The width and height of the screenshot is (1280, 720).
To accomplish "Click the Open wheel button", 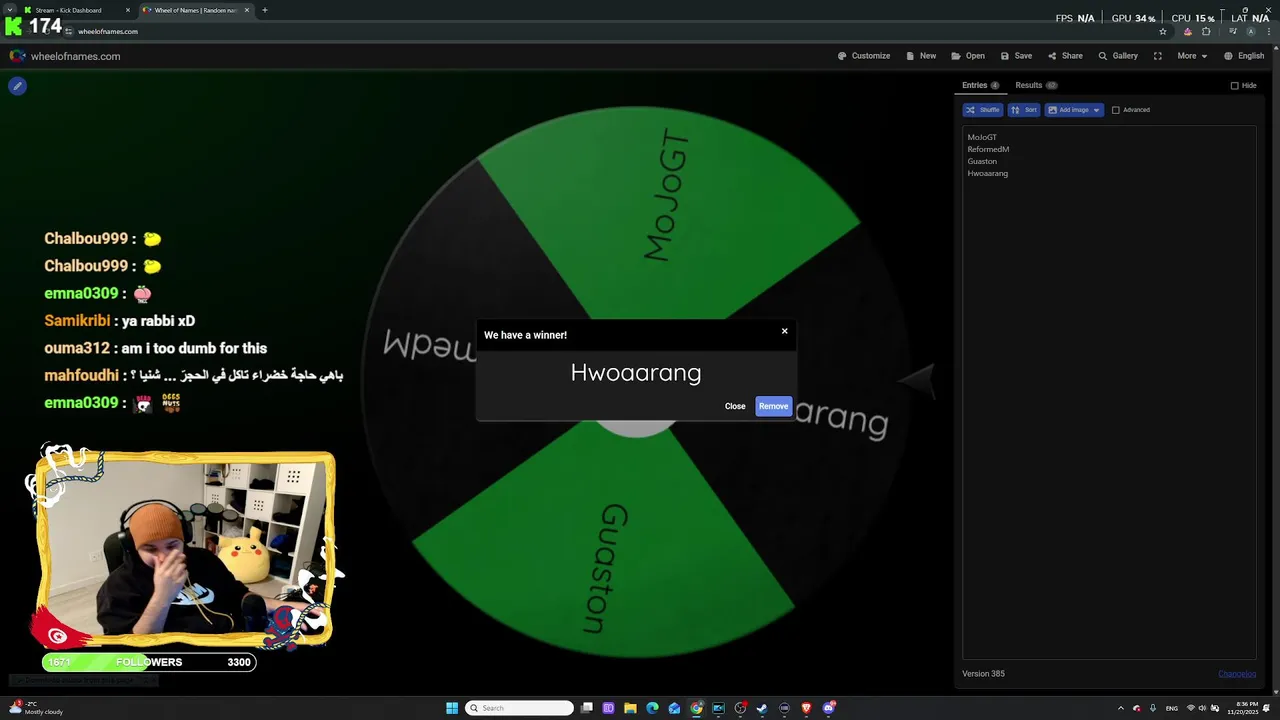I will pyautogui.click(x=968, y=56).
